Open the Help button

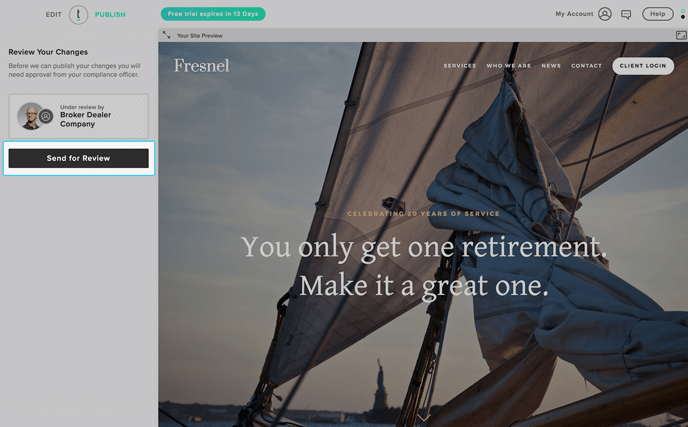(x=657, y=14)
